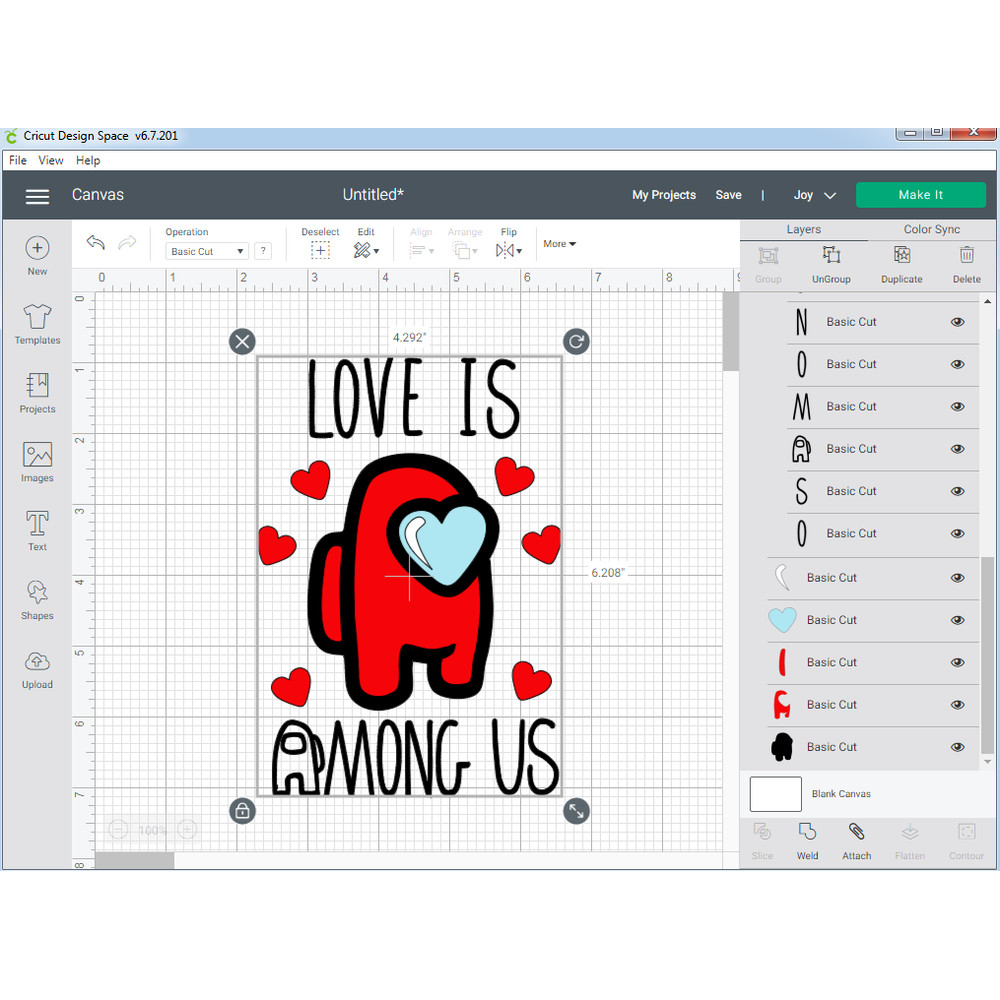Switch to the Color Sync tab
The image size is (1000, 1000).
pyautogui.click(x=932, y=229)
